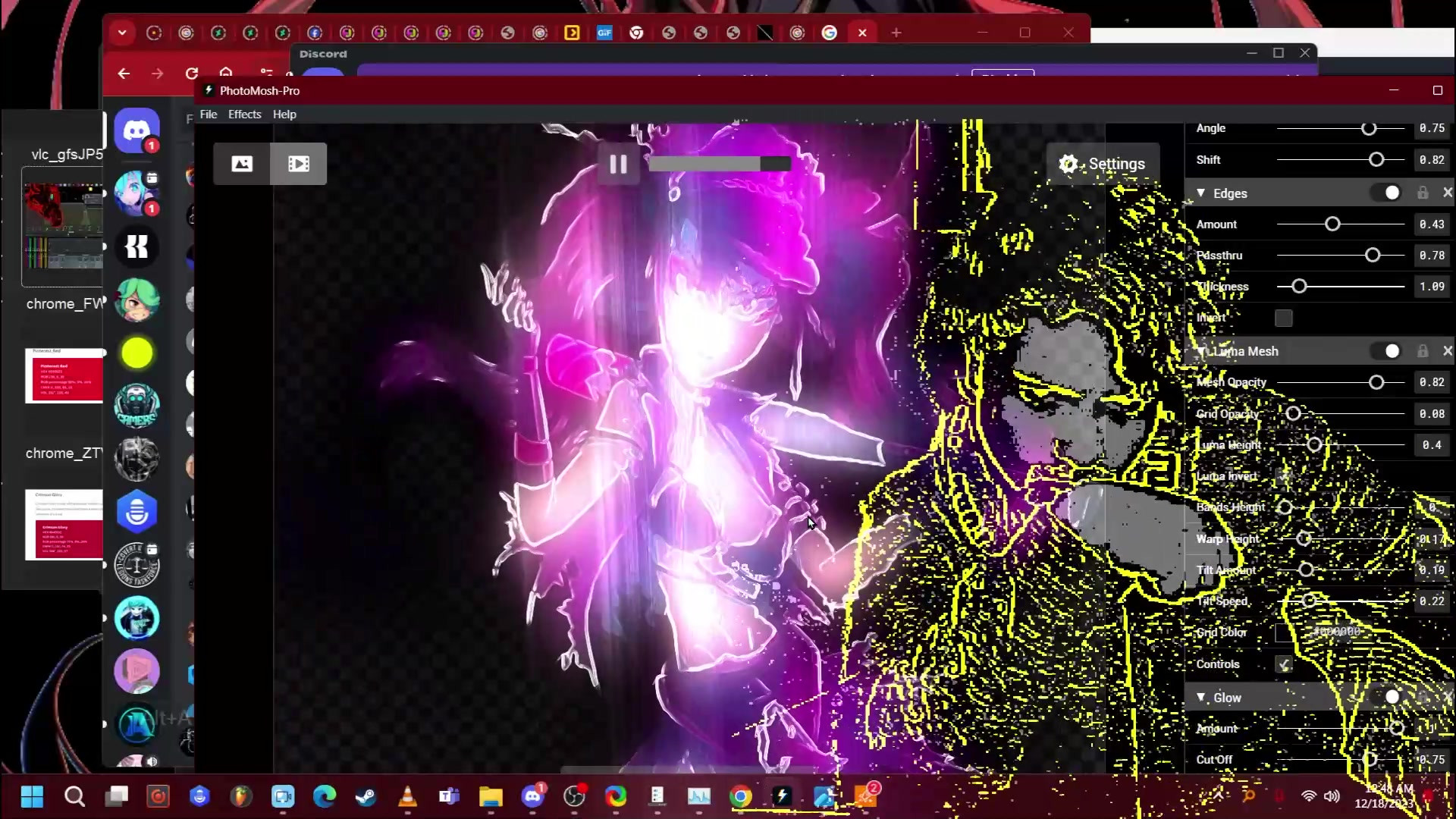Lock the Edges effect
This screenshot has height=819, width=1456.
pyautogui.click(x=1423, y=193)
